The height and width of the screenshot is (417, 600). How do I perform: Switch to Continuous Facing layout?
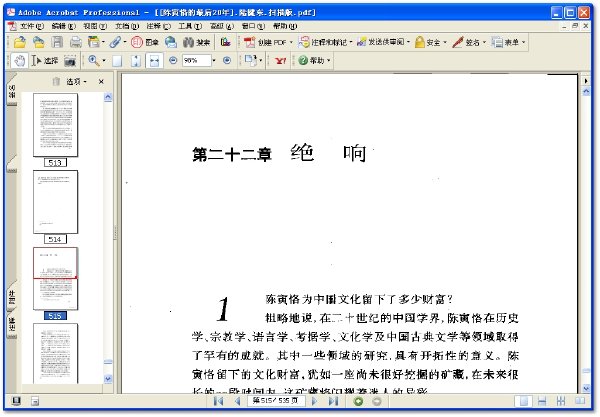(561, 401)
